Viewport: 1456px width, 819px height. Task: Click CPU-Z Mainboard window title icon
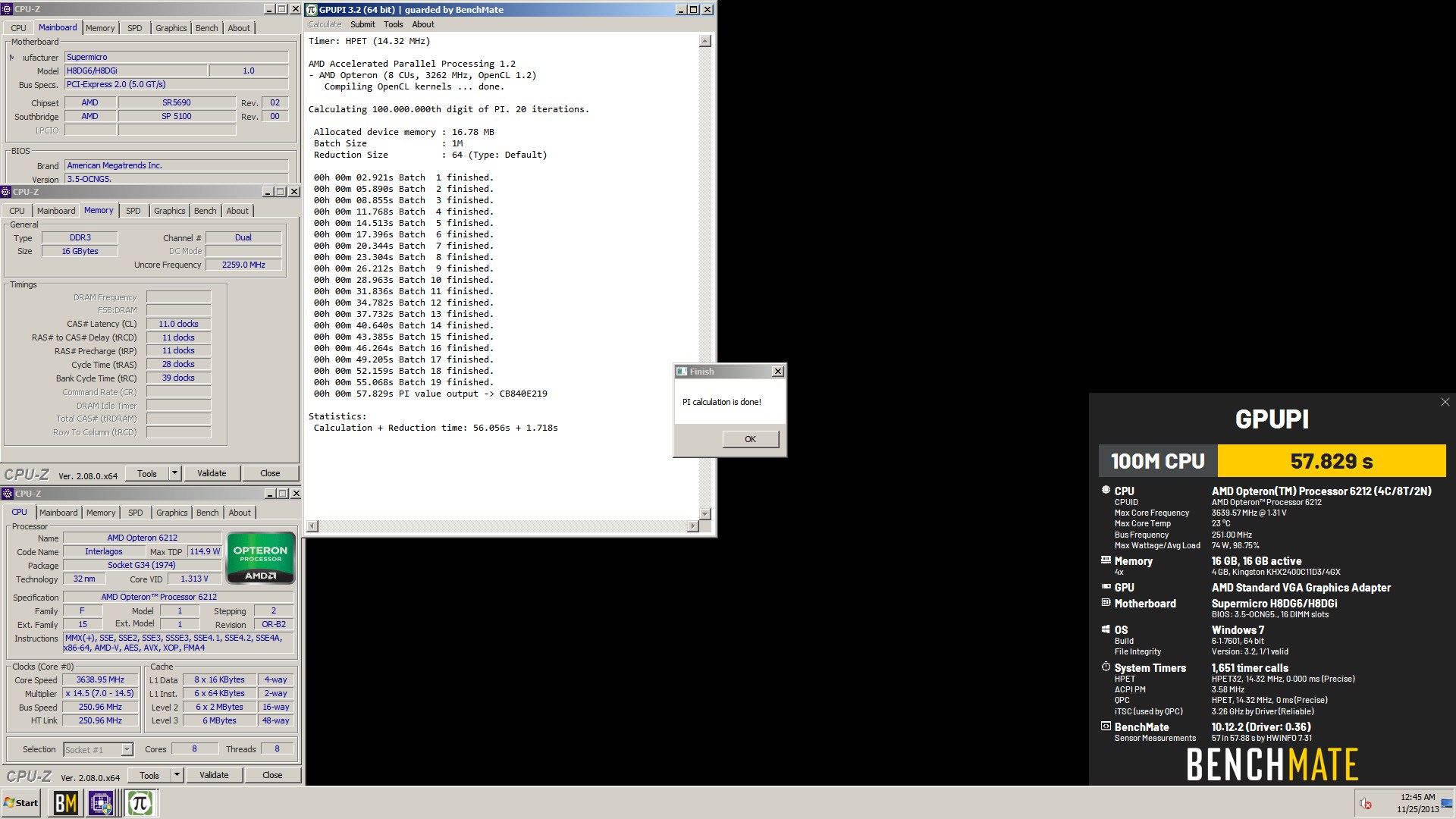pos(6,9)
